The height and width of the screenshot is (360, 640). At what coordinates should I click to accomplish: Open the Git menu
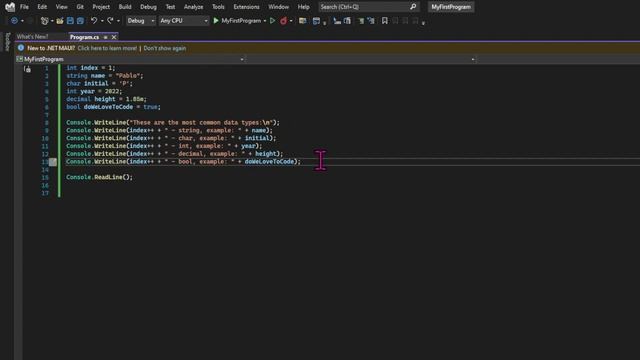pos(80,7)
